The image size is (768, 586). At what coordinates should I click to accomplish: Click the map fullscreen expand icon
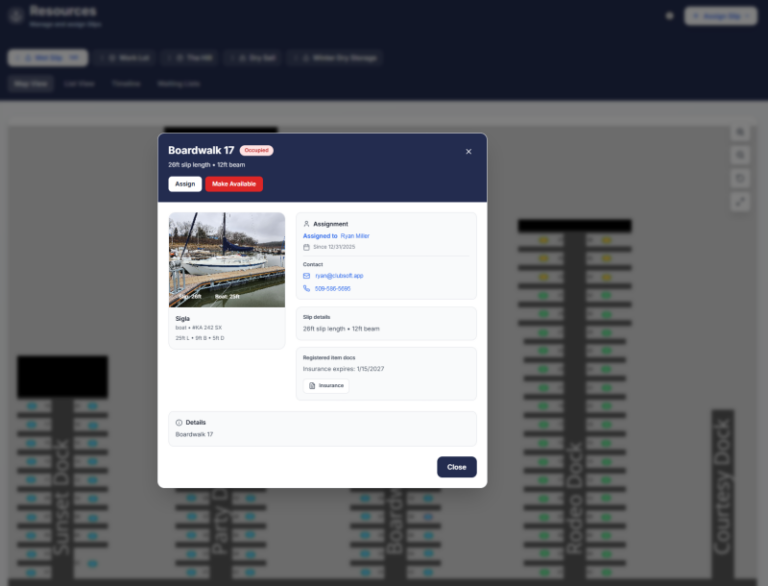pyautogui.click(x=740, y=201)
